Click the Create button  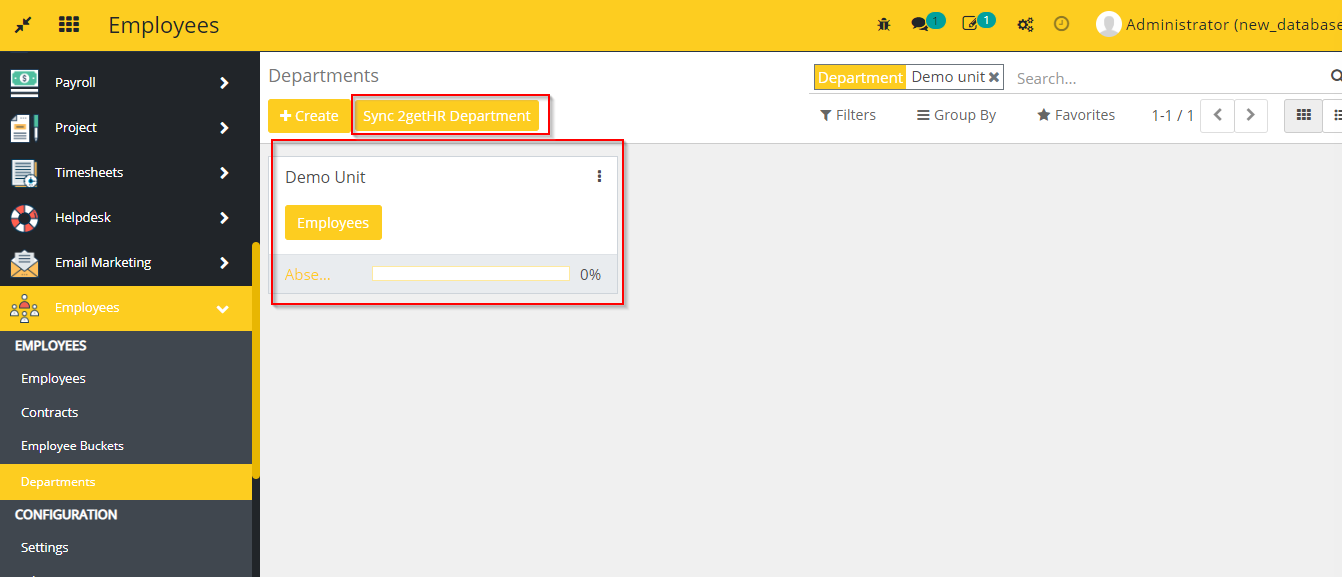(x=309, y=116)
